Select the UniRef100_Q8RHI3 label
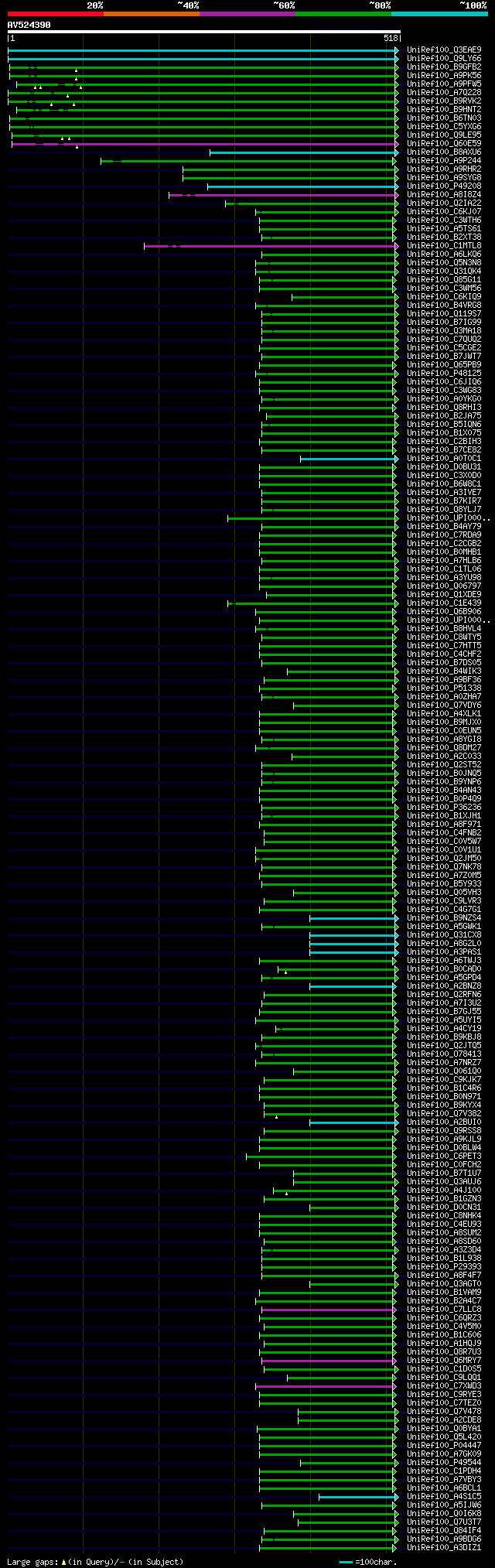This screenshot has height=1568, width=495. (x=444, y=408)
